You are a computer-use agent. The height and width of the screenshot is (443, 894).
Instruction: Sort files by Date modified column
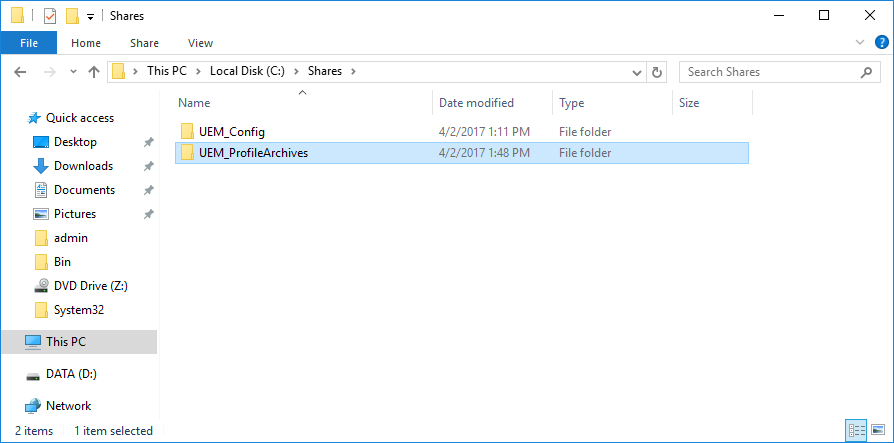[x=476, y=103]
